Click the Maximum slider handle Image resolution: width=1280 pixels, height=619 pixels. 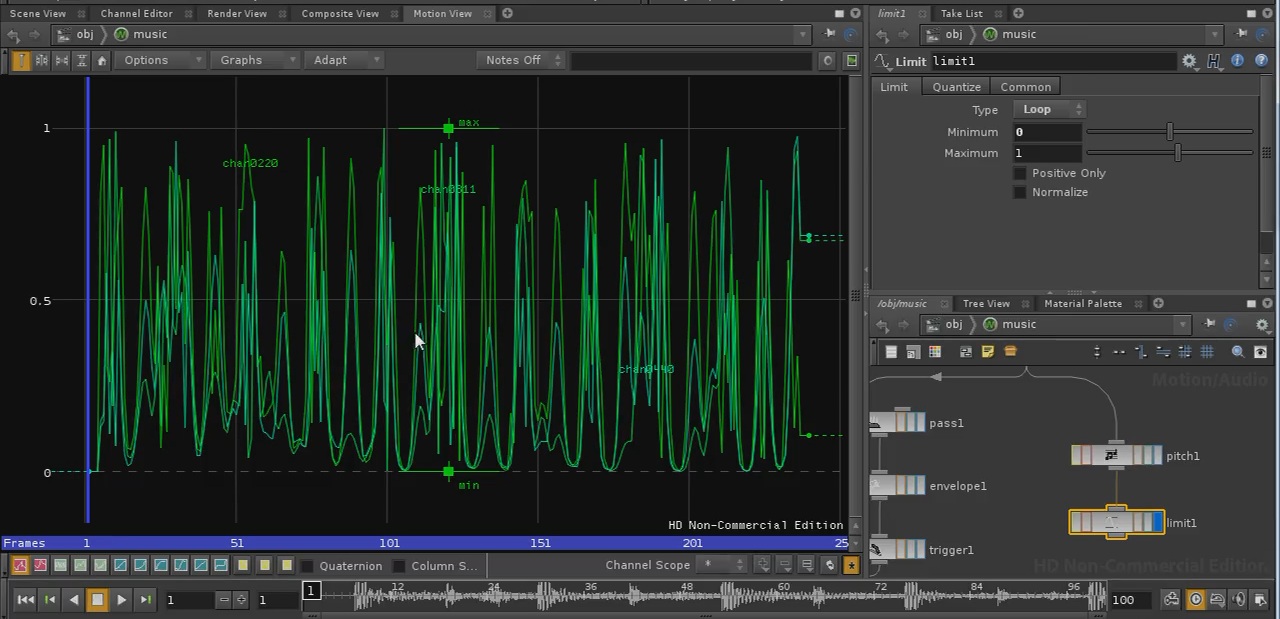[x=1177, y=152]
